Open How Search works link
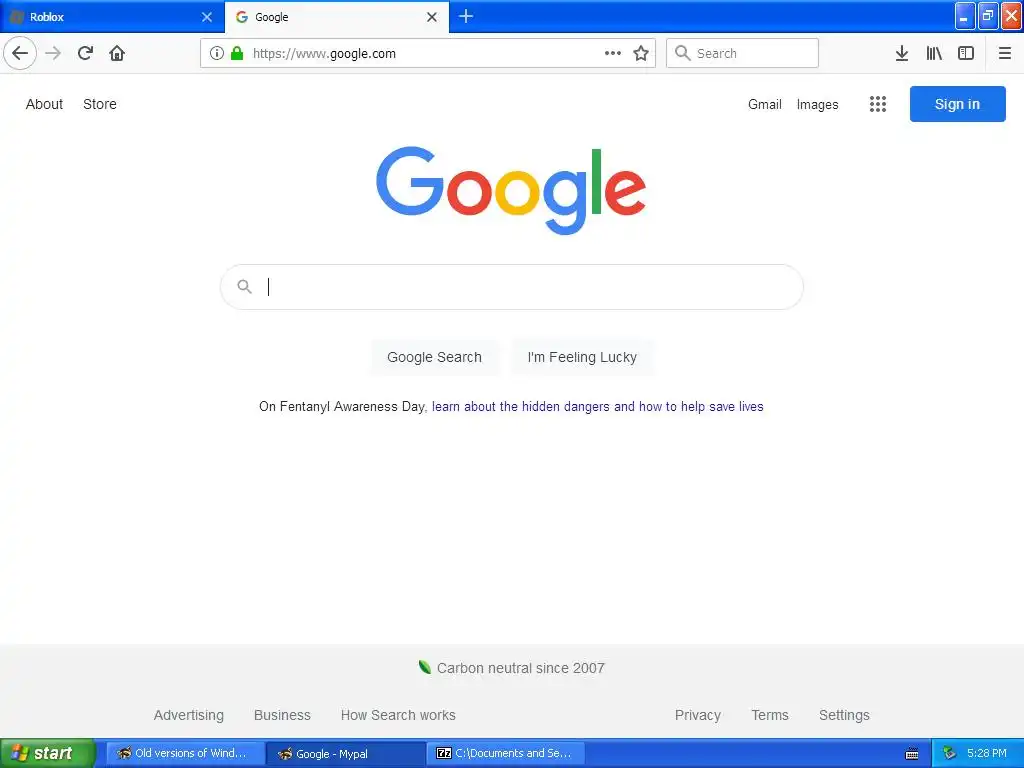The height and width of the screenshot is (768, 1024). (398, 715)
